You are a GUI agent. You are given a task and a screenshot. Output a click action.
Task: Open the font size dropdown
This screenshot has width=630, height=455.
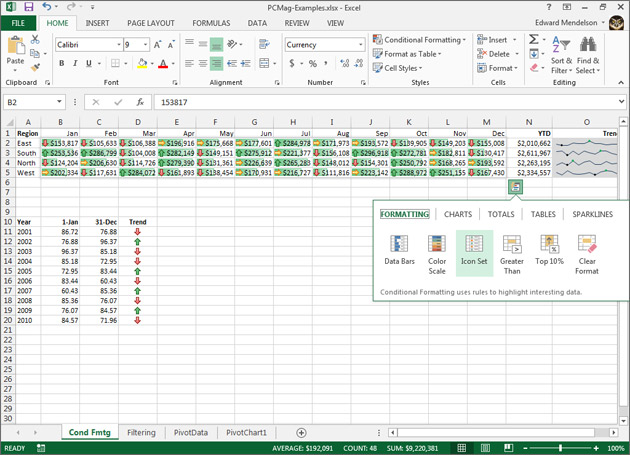coord(145,45)
